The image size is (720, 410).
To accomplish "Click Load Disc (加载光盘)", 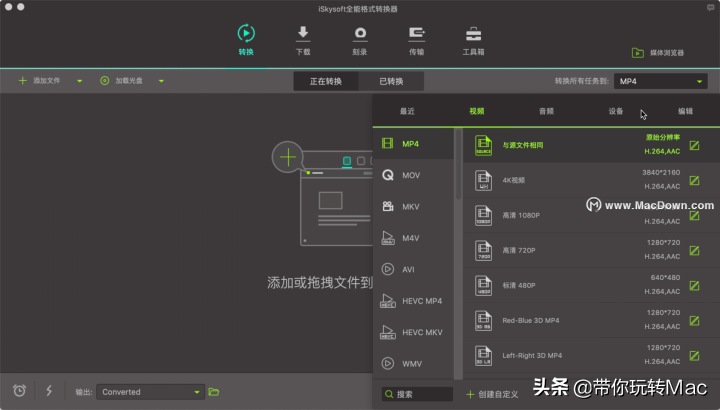I will 121,81.
